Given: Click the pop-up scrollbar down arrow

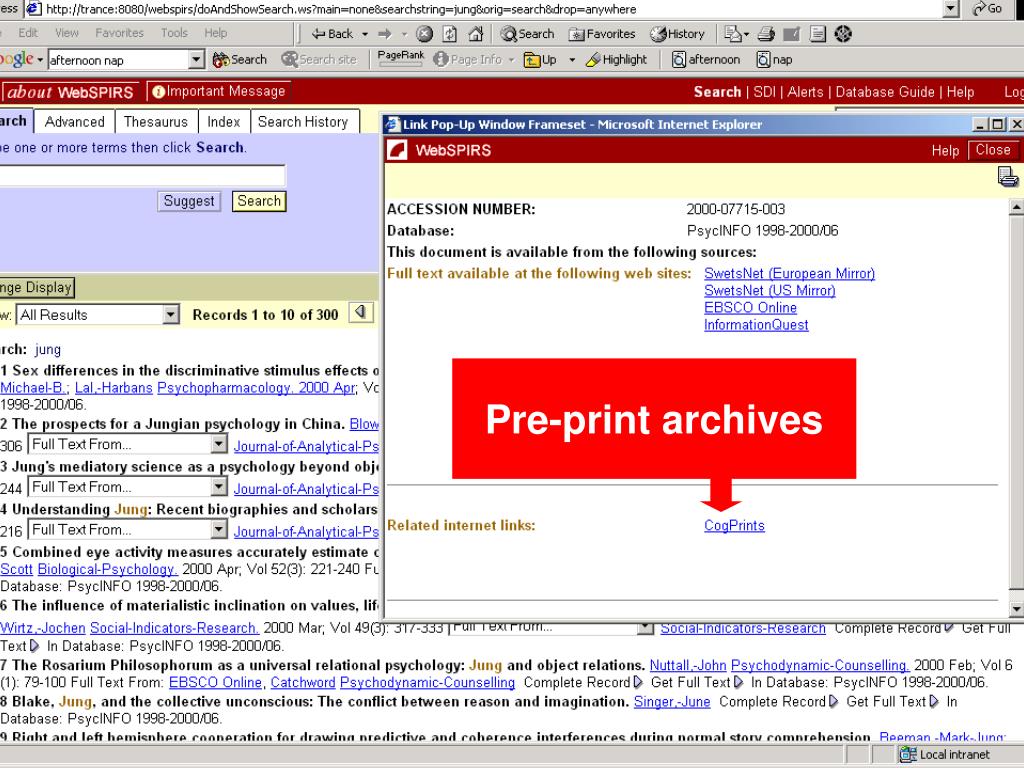Looking at the screenshot, I should click(1016, 609).
